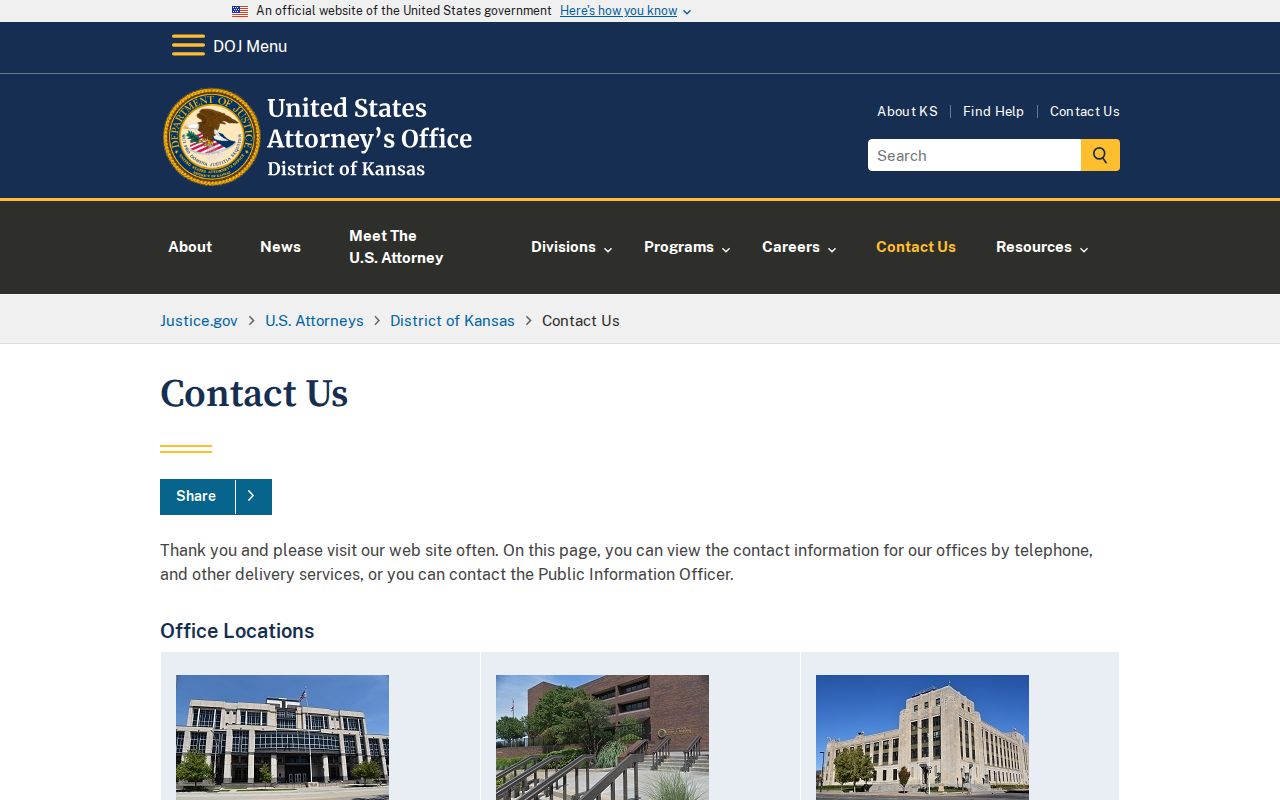Image resolution: width=1280 pixels, height=800 pixels.
Task: Expand the Careers dropdown menu
Action: coord(799,247)
